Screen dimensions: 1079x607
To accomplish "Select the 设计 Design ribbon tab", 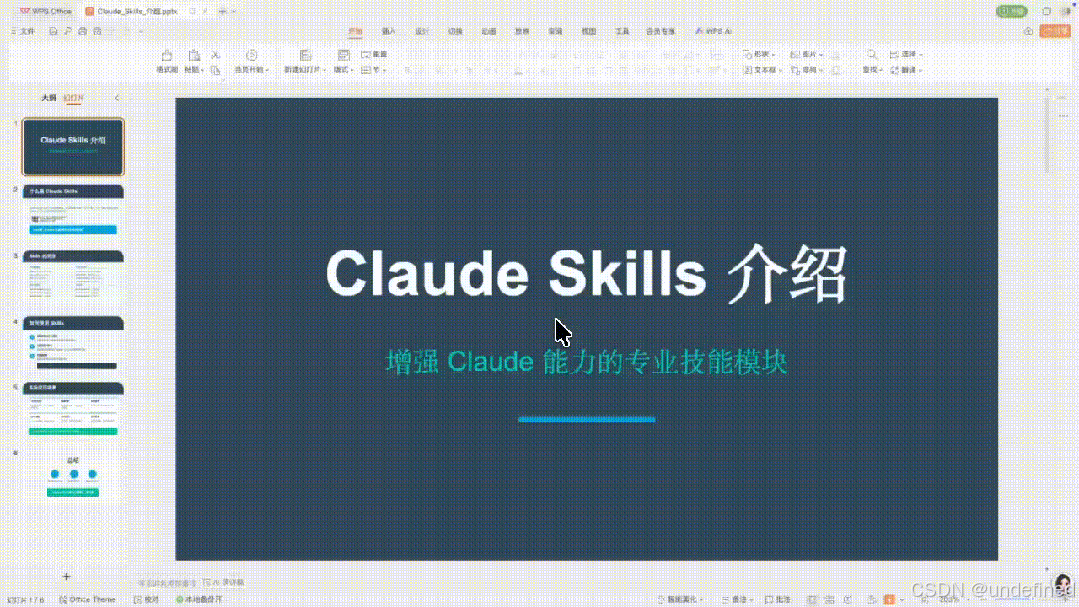I will coord(422,32).
